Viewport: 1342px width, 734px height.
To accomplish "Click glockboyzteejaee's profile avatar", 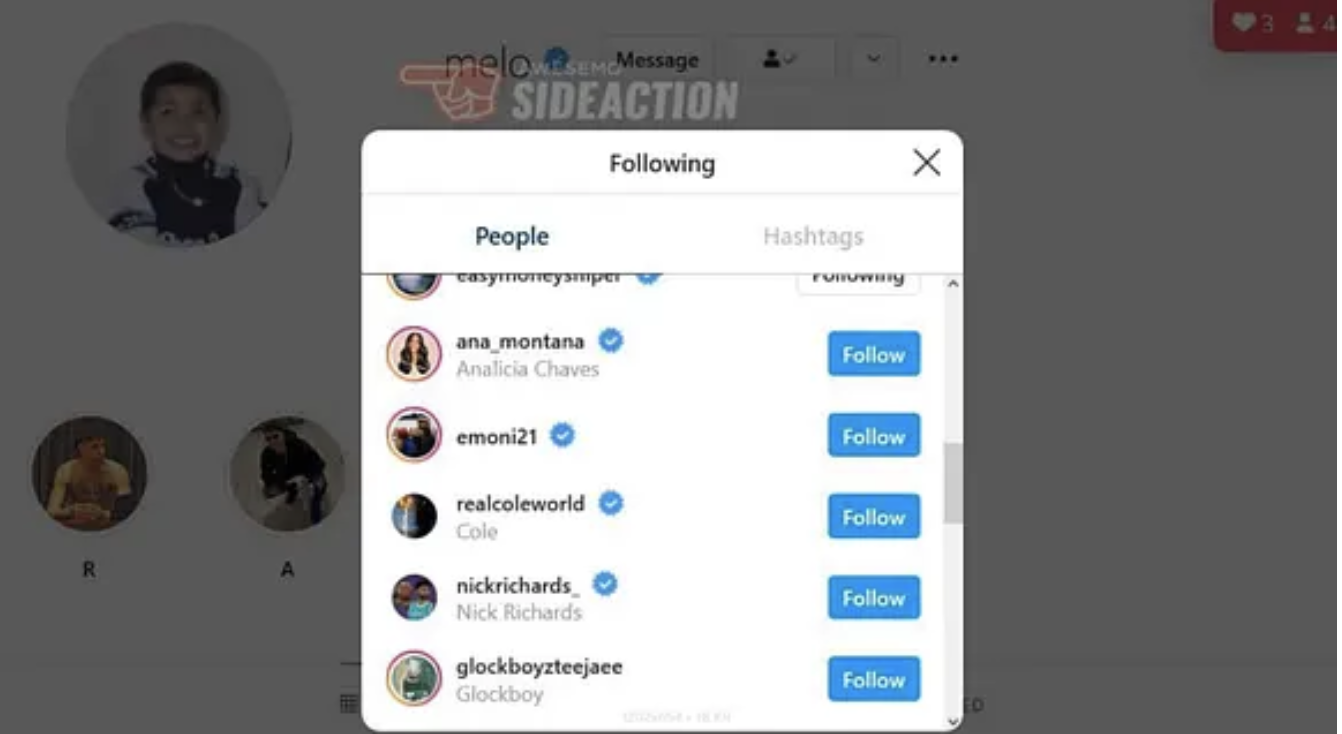I will point(414,678).
